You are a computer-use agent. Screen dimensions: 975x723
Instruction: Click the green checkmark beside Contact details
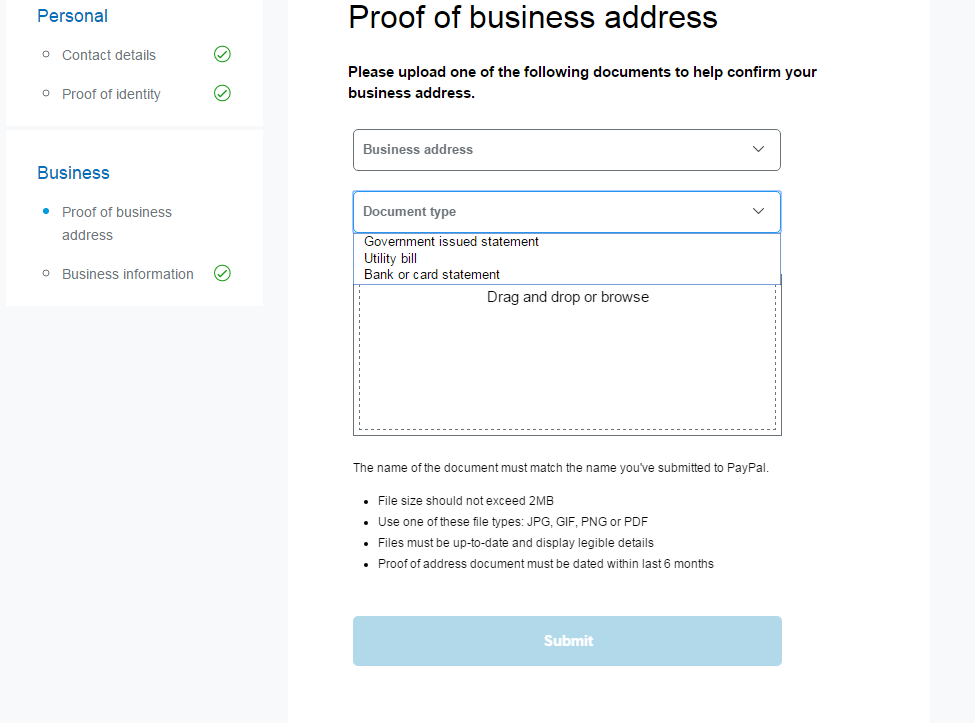(222, 54)
